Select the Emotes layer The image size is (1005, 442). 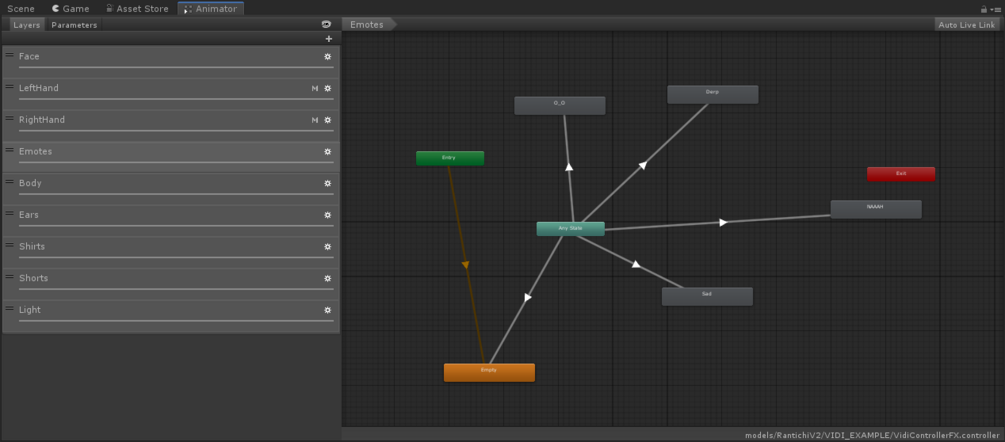click(x=171, y=157)
